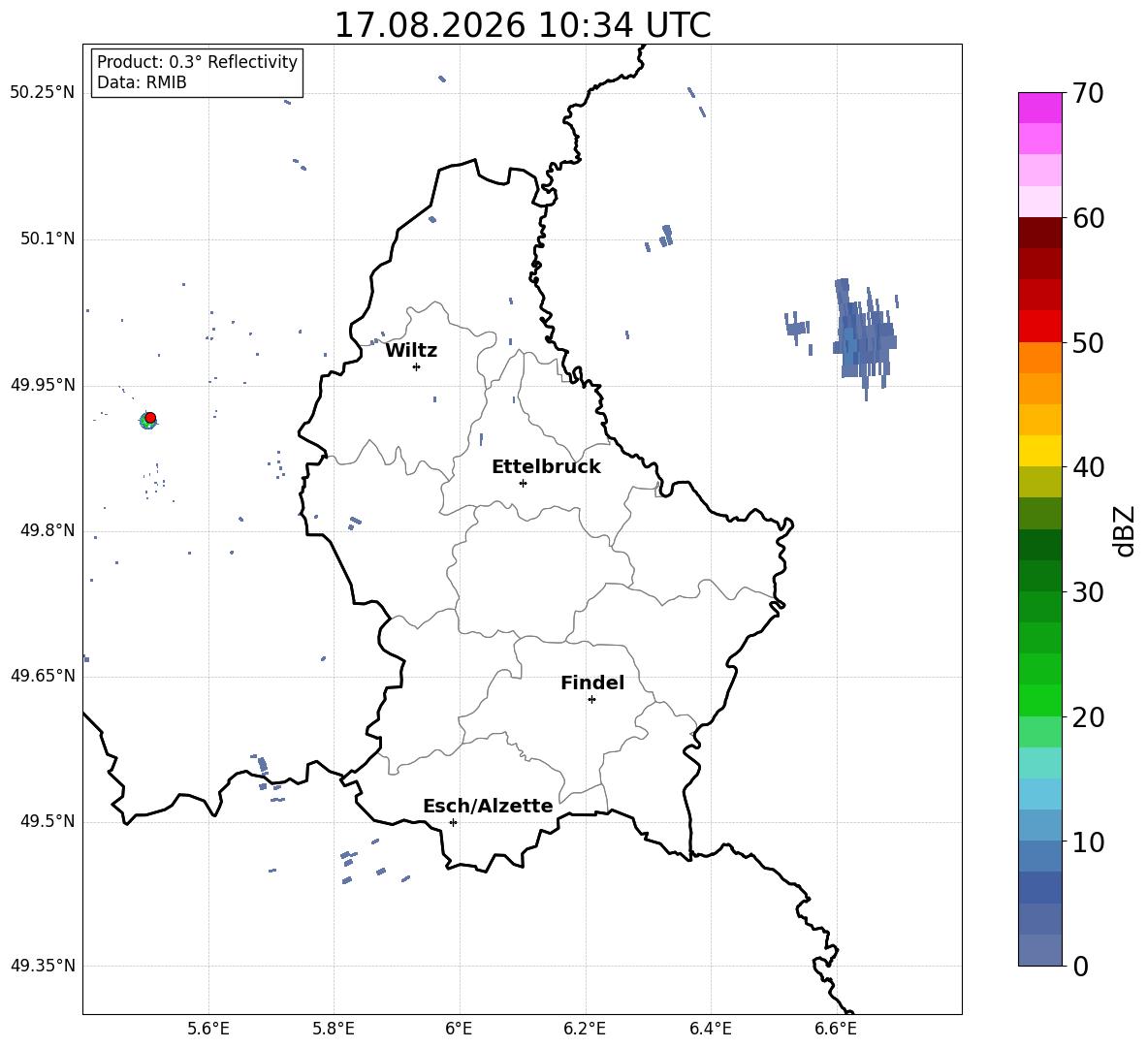Click the dBZ colorbar axis label
Viewport: 1148px width, 1048px height.
[1125, 530]
